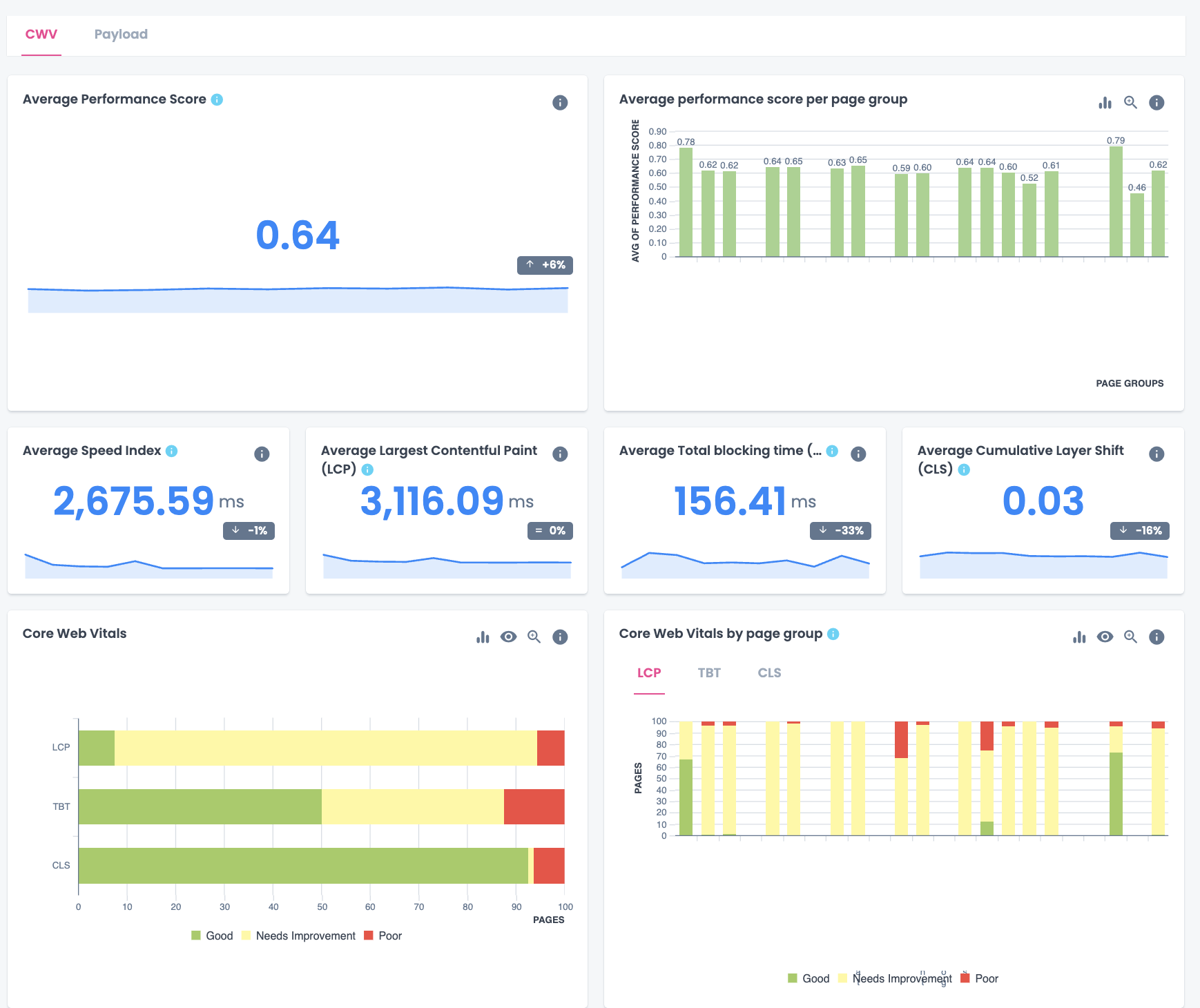Click the zoom icon on Core Web Vitals chart
This screenshot has height=1008, width=1200.
tap(533, 637)
